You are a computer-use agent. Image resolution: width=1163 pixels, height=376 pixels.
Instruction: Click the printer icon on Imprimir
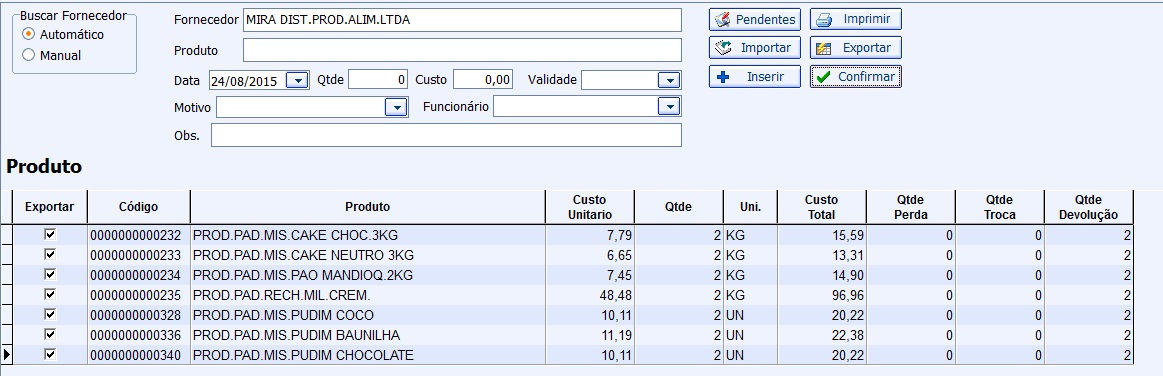coord(823,19)
